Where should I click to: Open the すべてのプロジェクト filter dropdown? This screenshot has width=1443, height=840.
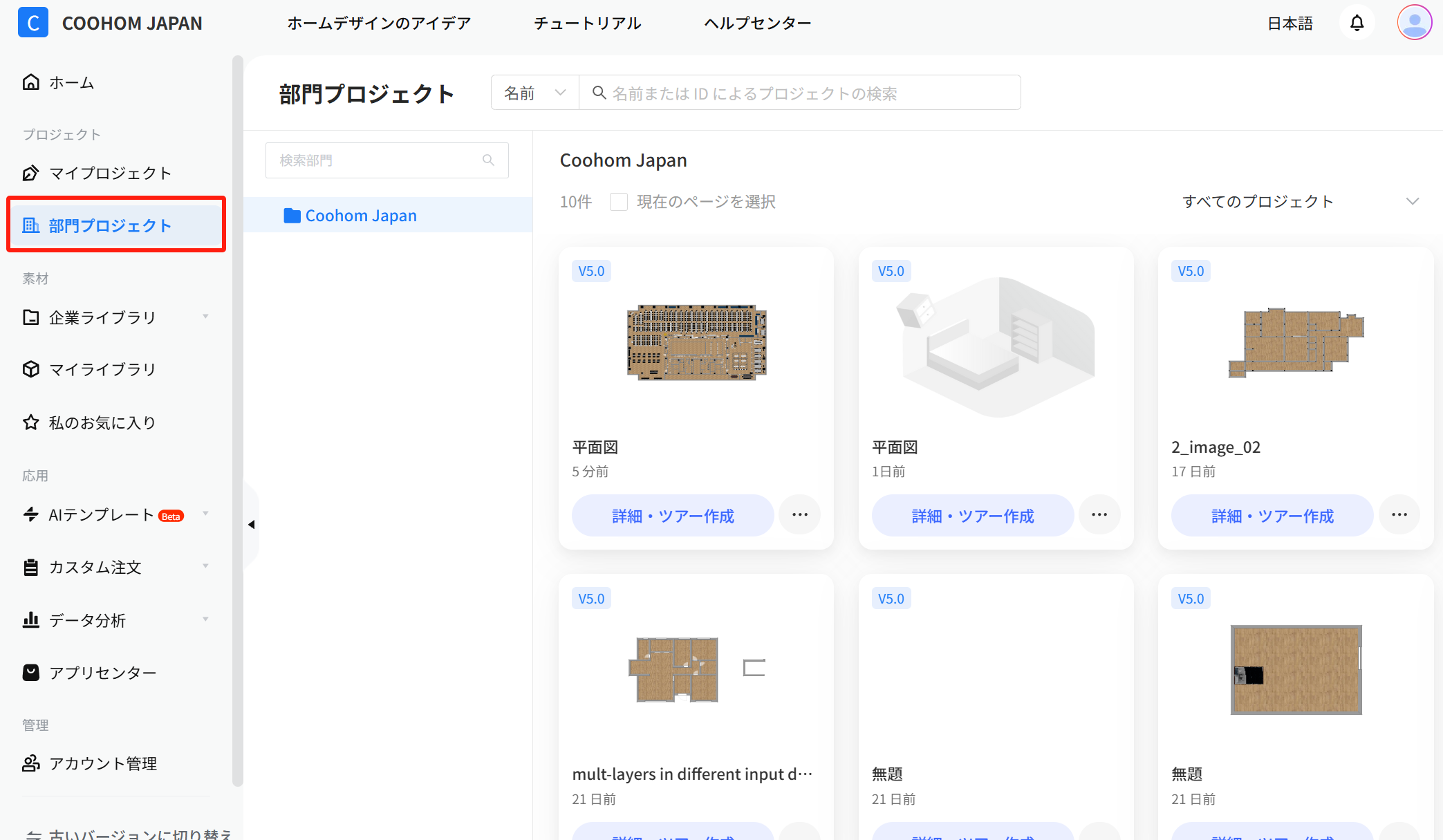tap(1300, 202)
